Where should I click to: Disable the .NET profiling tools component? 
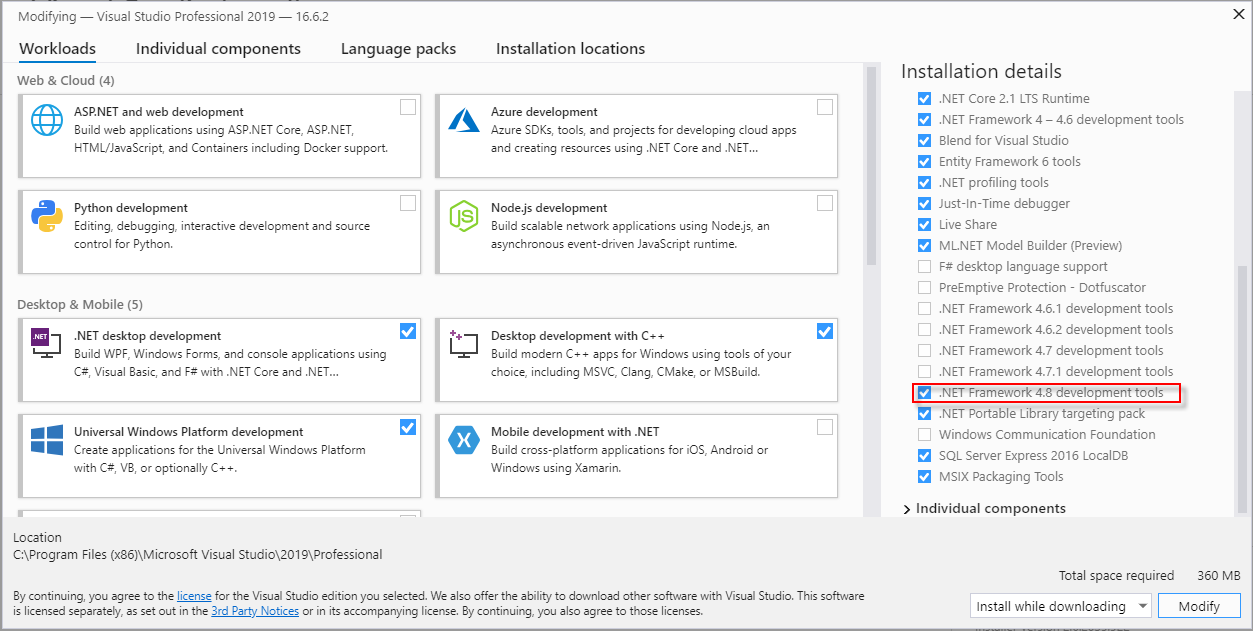point(924,182)
